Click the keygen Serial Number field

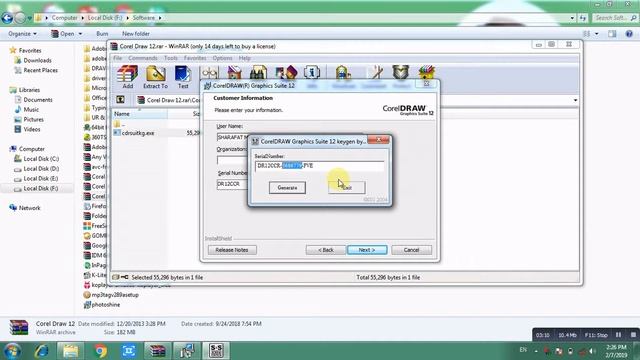(319, 166)
